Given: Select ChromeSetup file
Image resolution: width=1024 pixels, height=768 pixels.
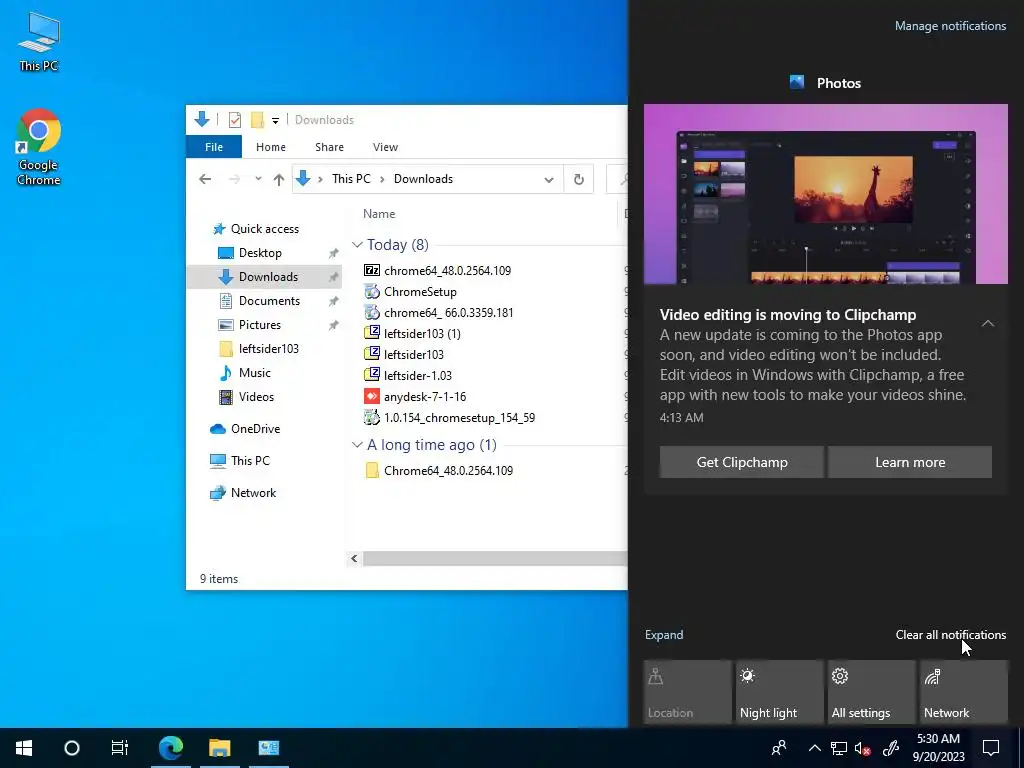Looking at the screenshot, I should point(420,291).
